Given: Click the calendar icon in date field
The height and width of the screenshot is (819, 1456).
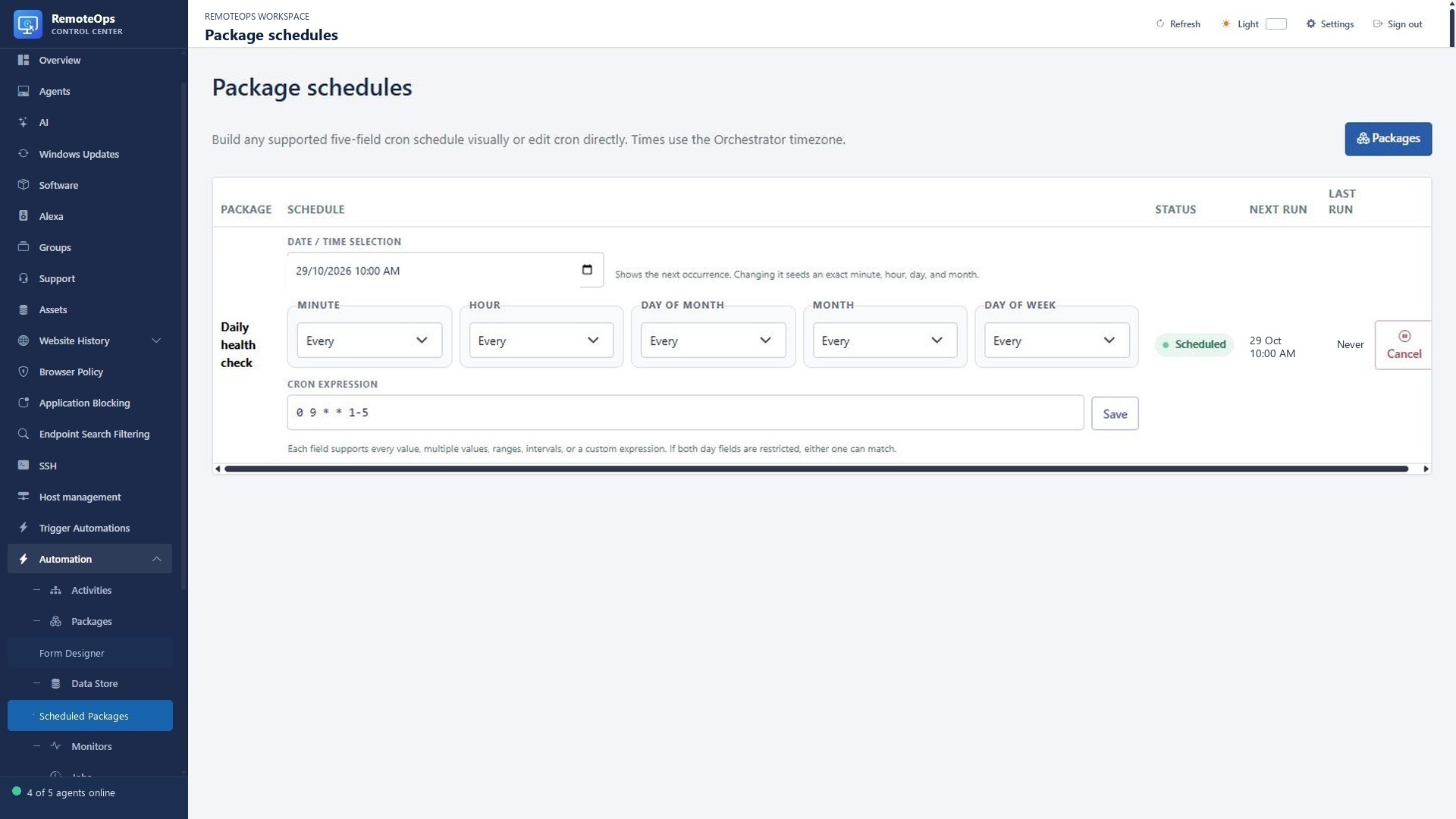Looking at the screenshot, I should click(587, 270).
